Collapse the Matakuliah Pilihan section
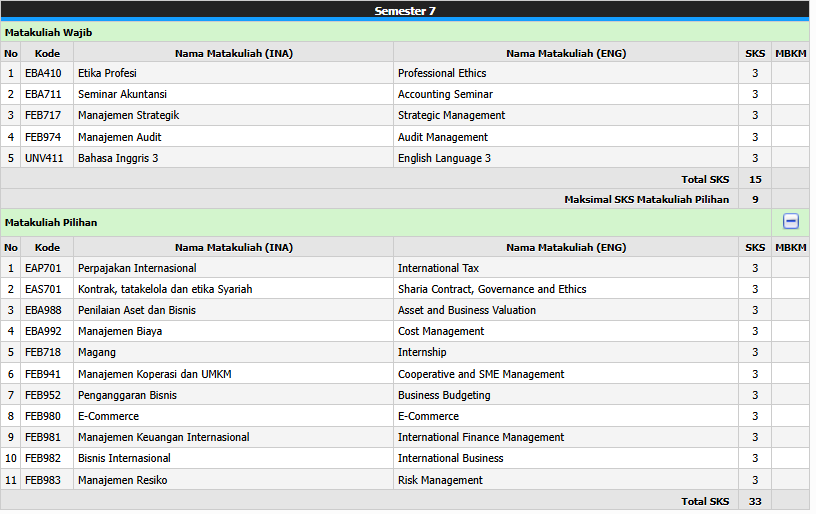 coord(790,222)
